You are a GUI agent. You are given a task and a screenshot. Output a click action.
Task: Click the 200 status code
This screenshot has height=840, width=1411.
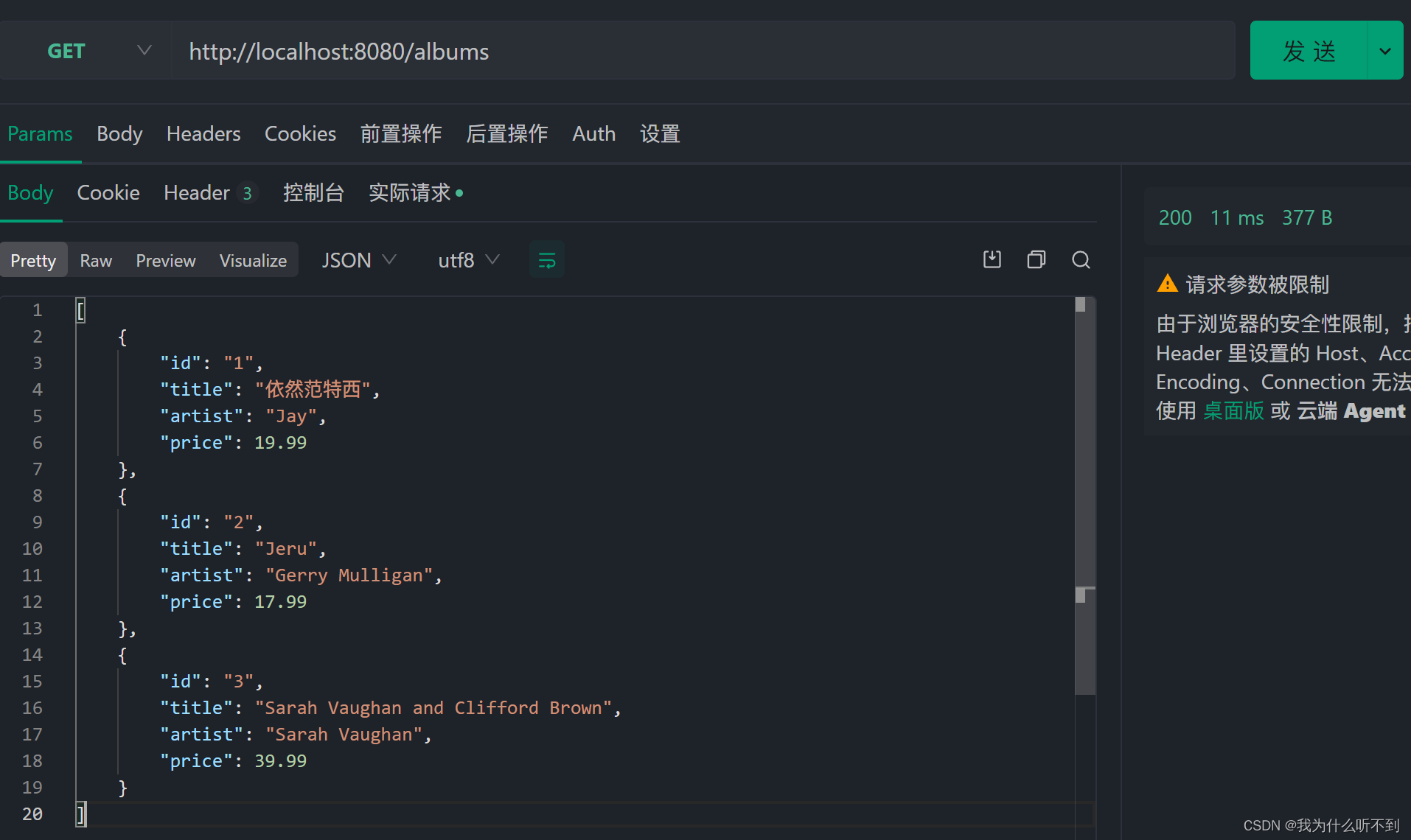click(x=1175, y=218)
